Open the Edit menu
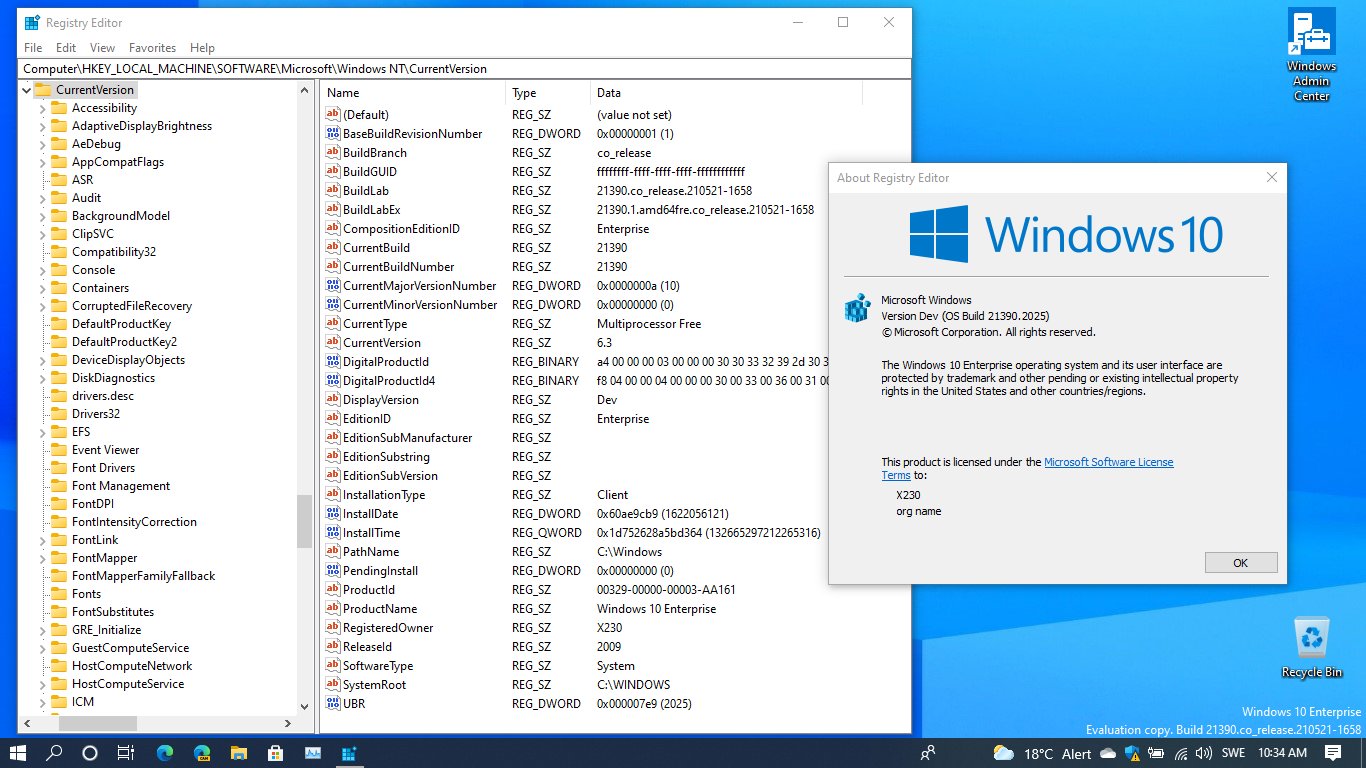Viewport: 1366px width, 768px height. tap(66, 48)
